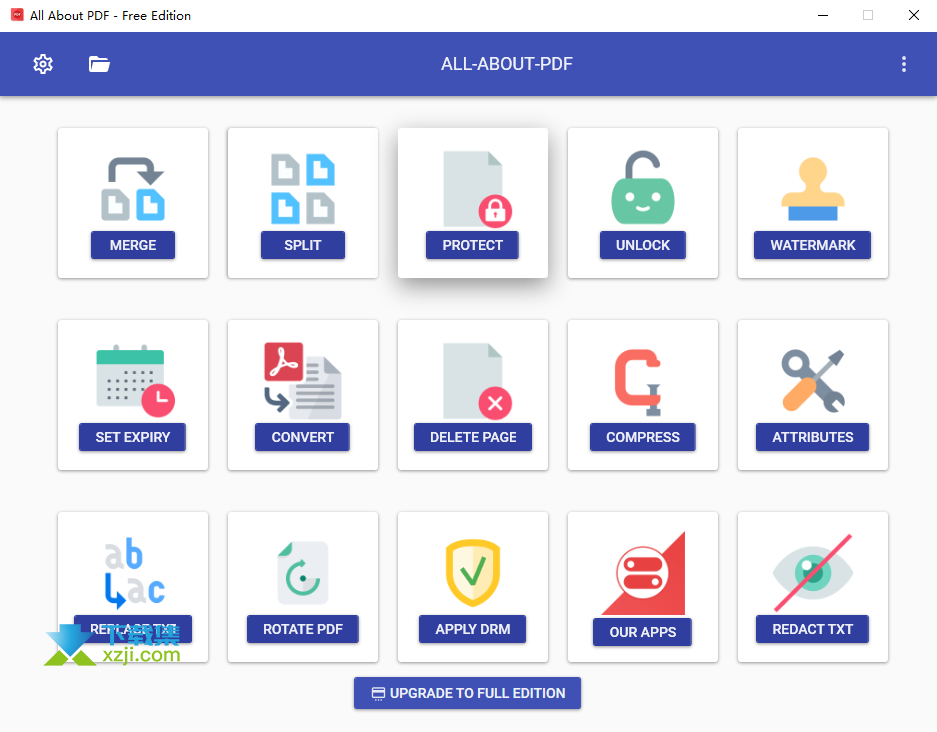Click the Replace Text ab-ac icon
Viewport: 937px width, 732px height.
(134, 573)
